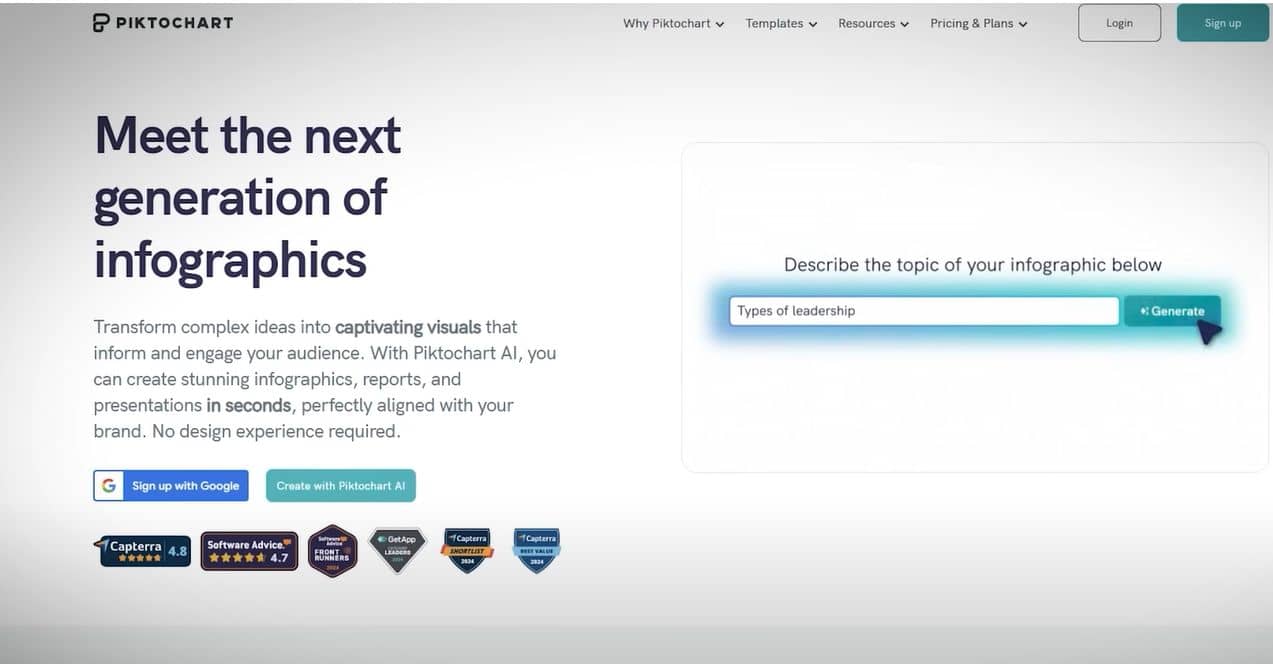
Task: Open the Templates menu
Action: (781, 23)
